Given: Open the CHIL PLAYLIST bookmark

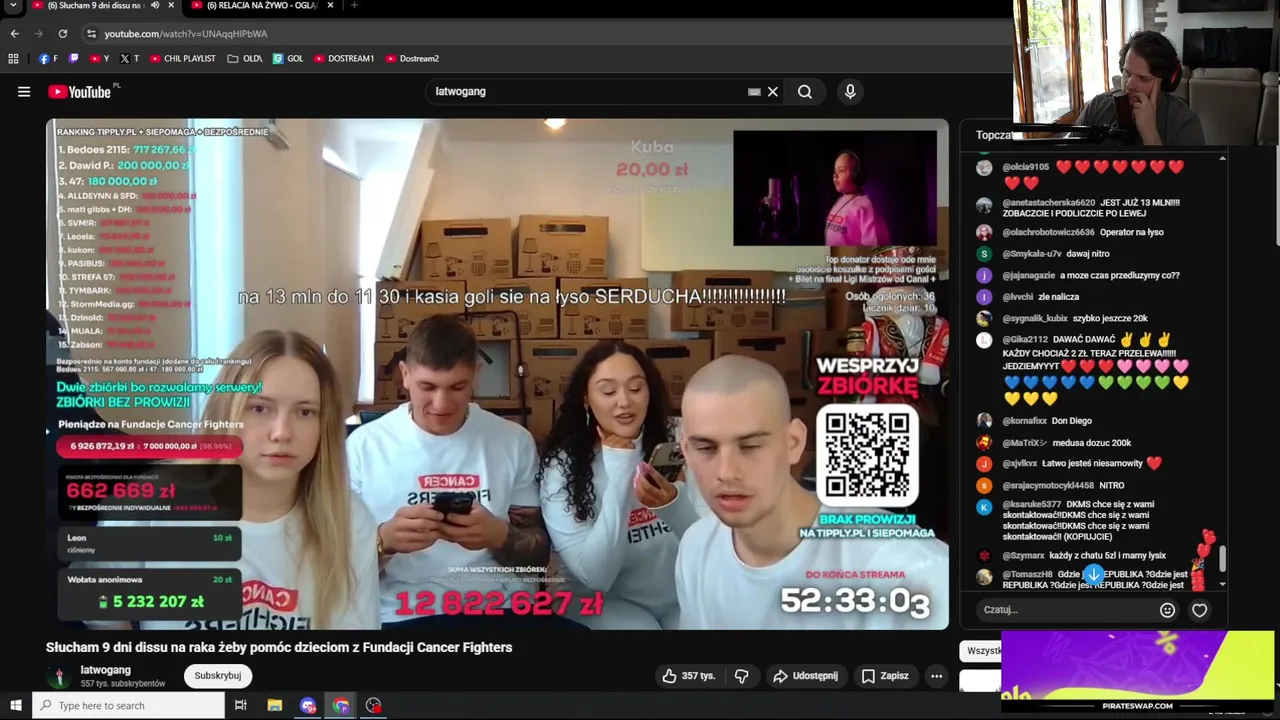Looking at the screenshot, I should 183,59.
